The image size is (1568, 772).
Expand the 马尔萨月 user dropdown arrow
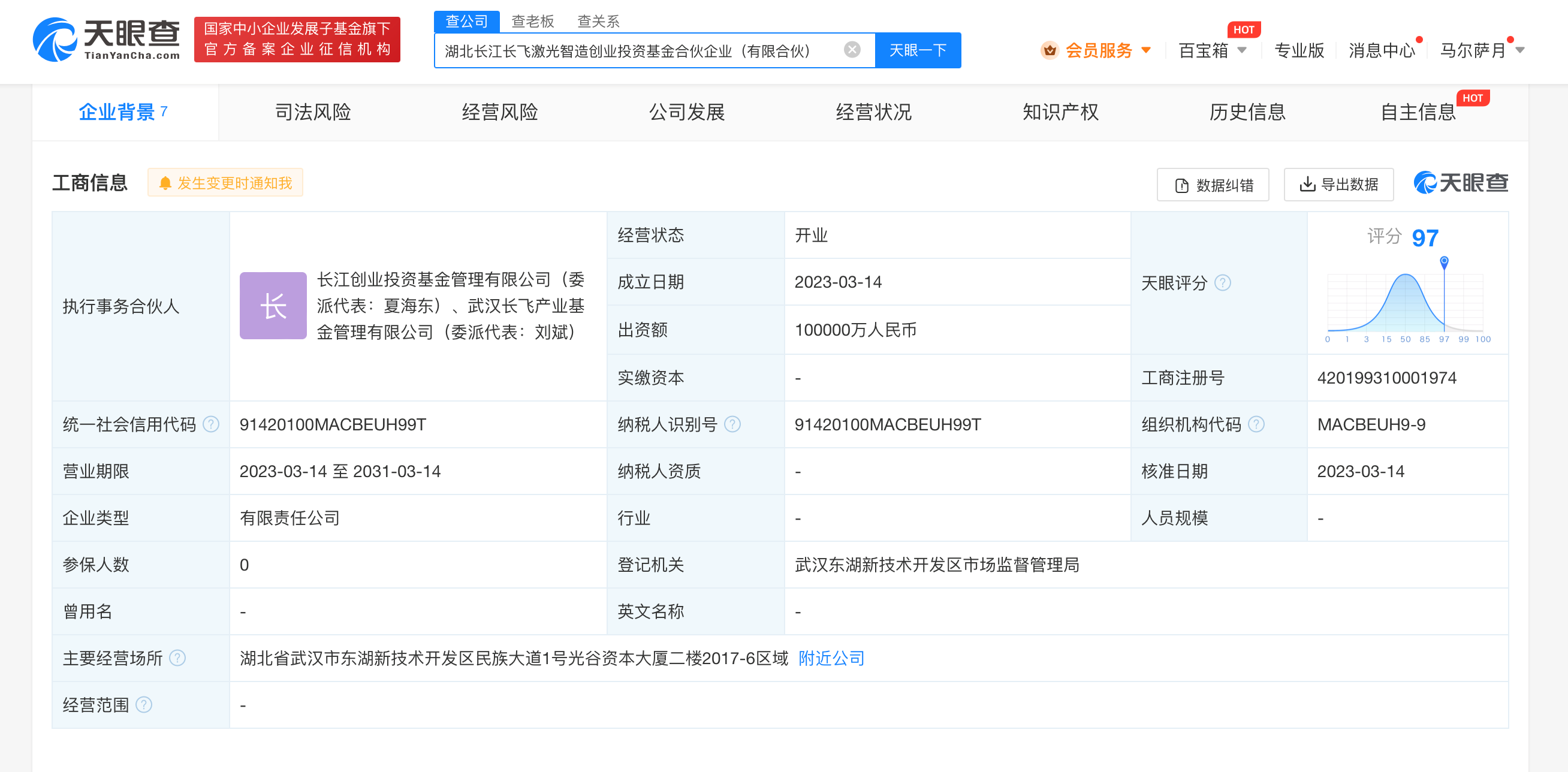1520,50
